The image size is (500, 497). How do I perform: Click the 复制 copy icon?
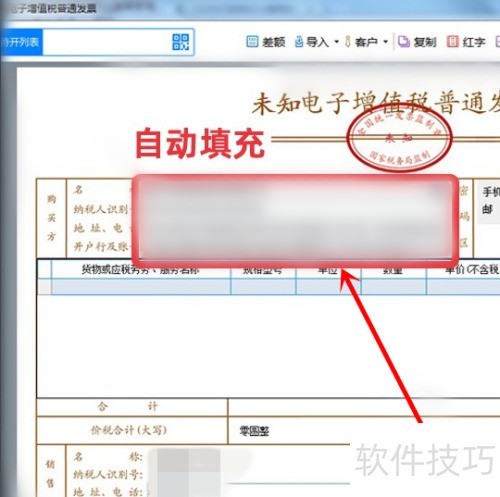(x=404, y=42)
